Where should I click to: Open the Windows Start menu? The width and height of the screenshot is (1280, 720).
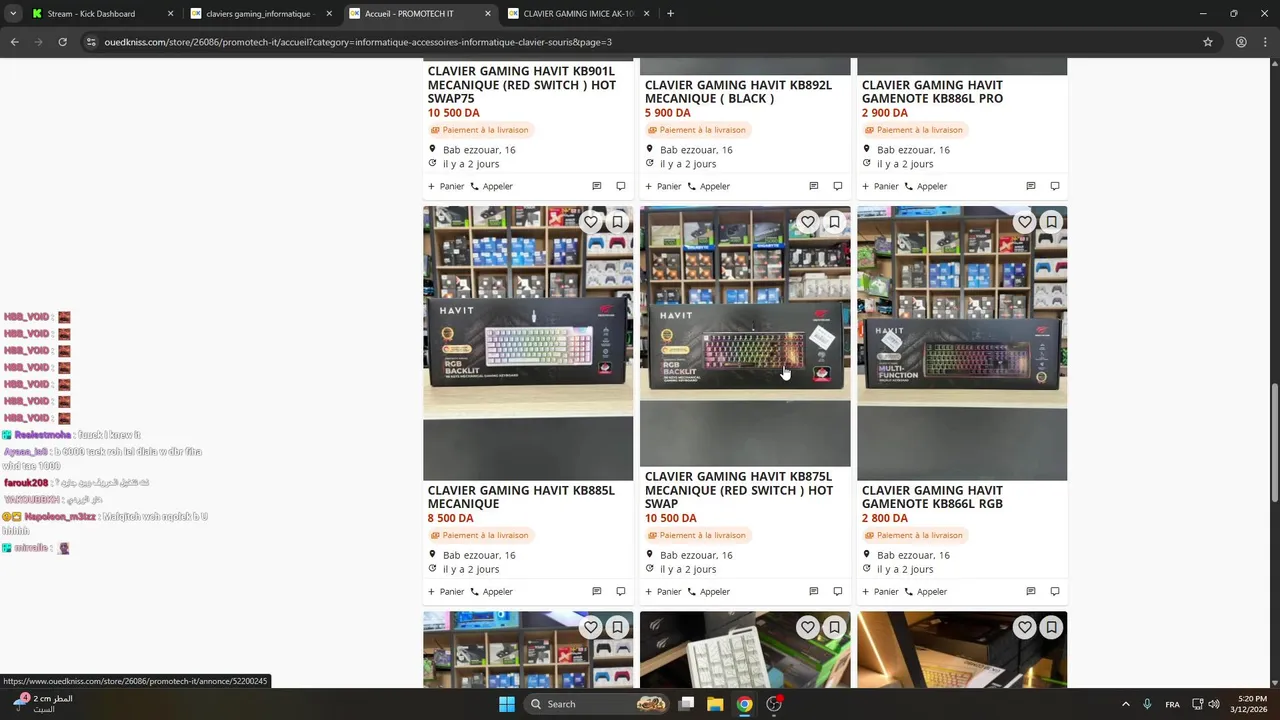(x=507, y=704)
